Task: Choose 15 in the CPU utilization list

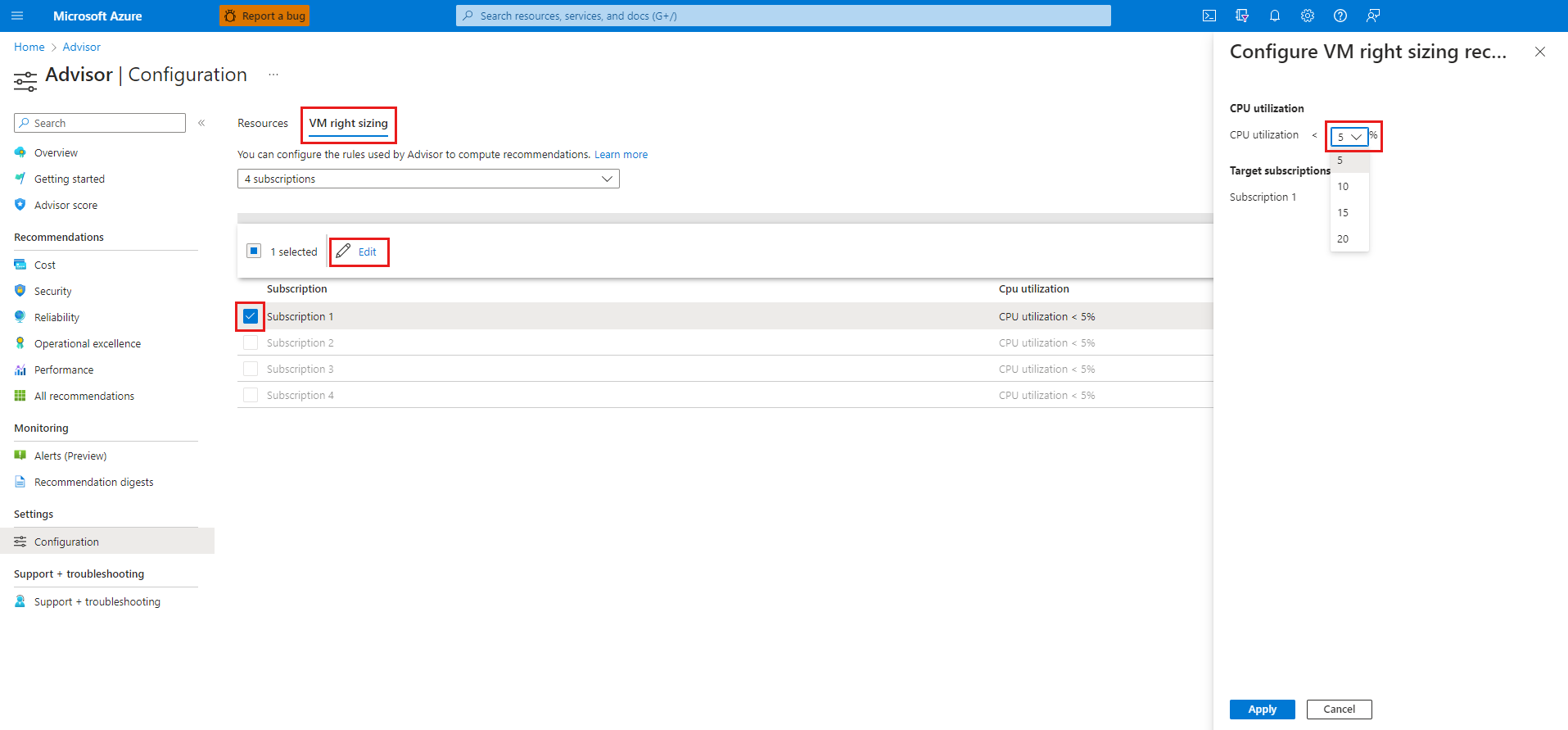Action: click(x=1349, y=213)
